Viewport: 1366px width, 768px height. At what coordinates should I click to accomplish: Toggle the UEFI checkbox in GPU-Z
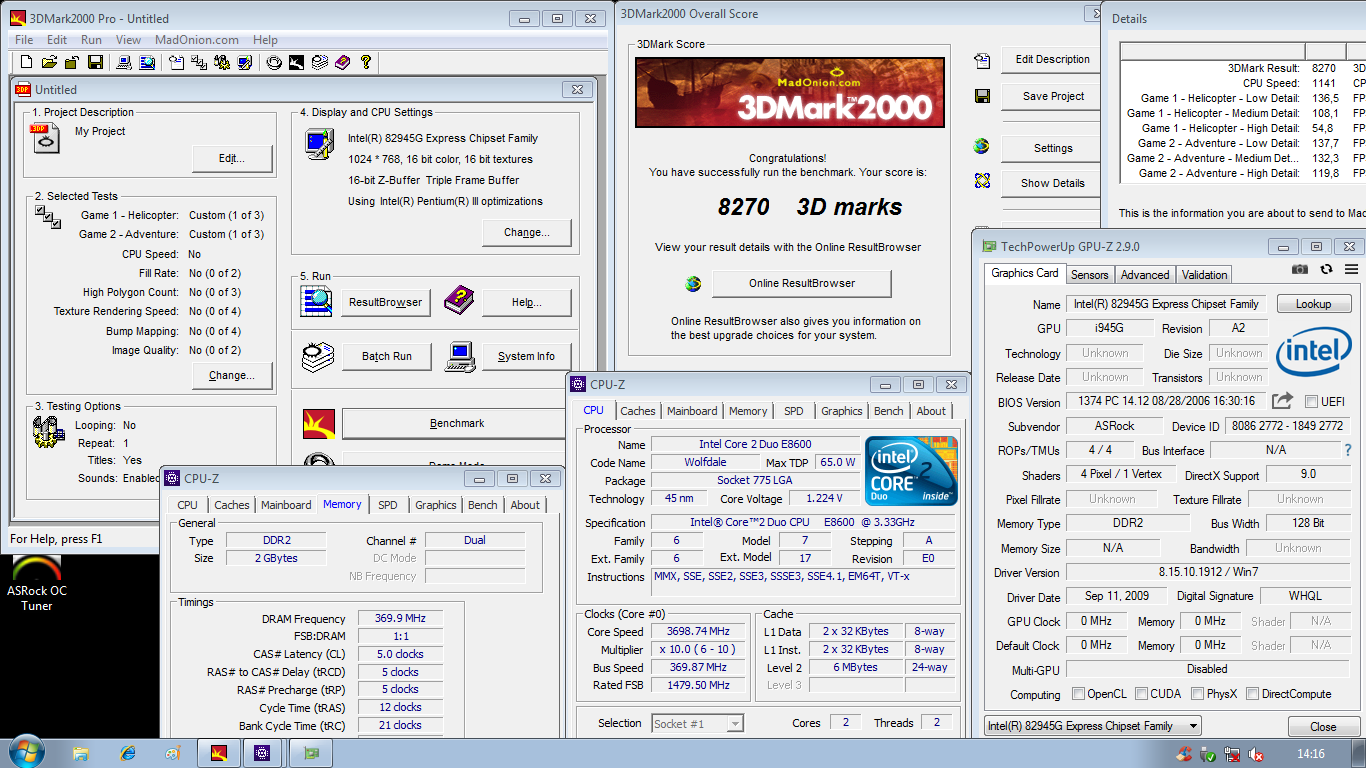pos(1312,402)
